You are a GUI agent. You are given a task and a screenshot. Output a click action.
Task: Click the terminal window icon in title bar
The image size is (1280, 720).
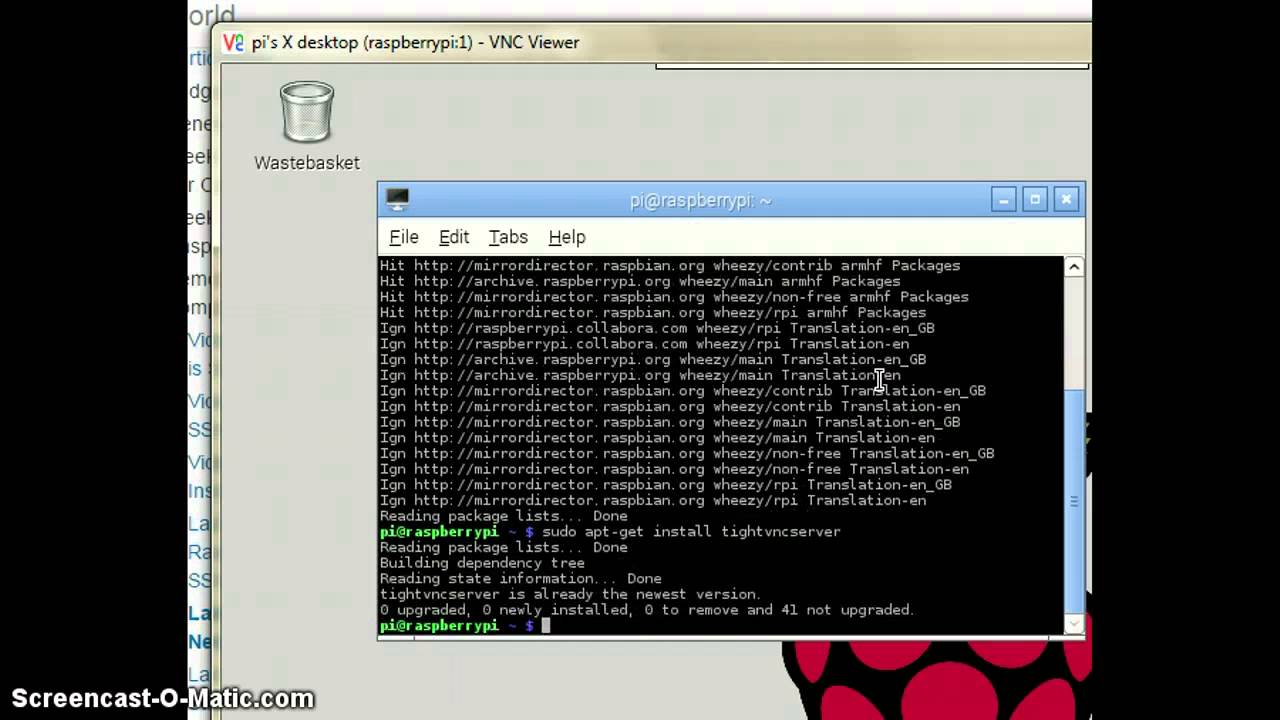[x=397, y=200]
